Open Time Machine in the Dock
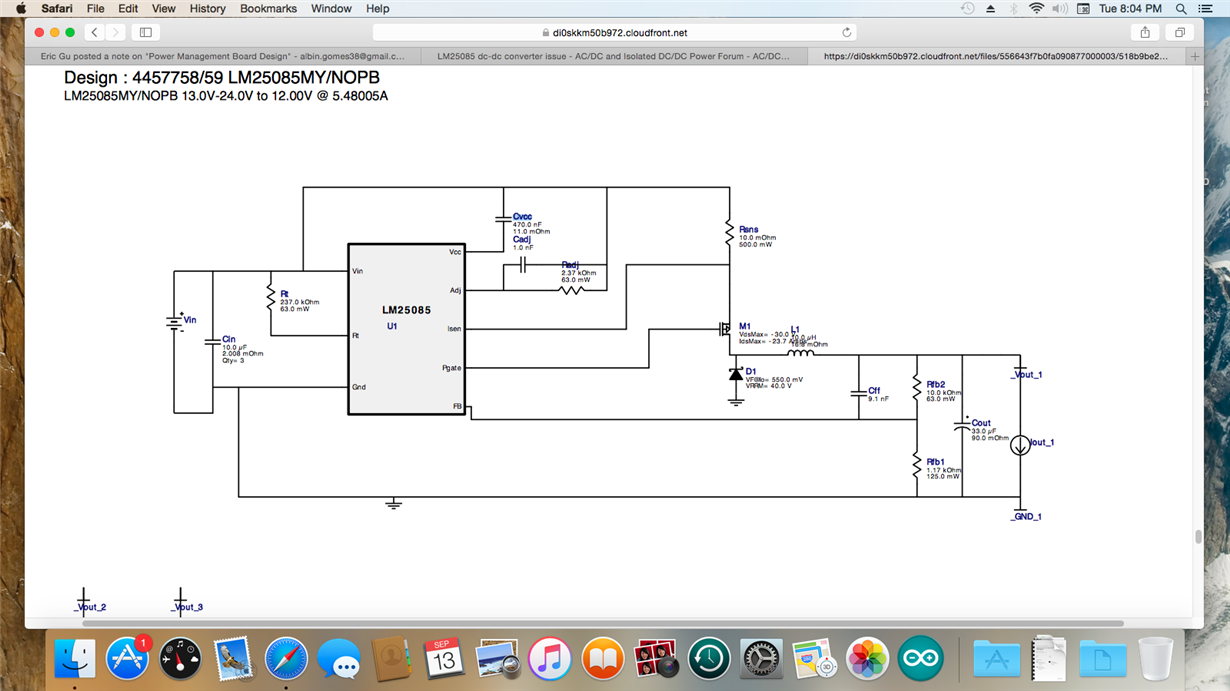 tap(709, 659)
